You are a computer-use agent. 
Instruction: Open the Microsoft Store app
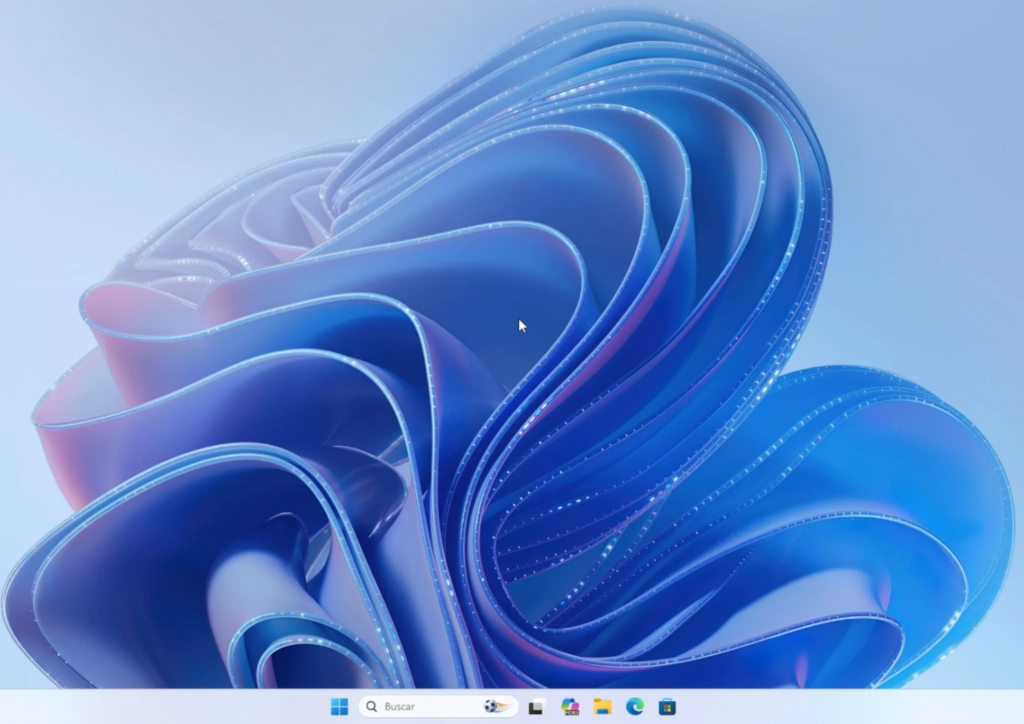(x=667, y=706)
